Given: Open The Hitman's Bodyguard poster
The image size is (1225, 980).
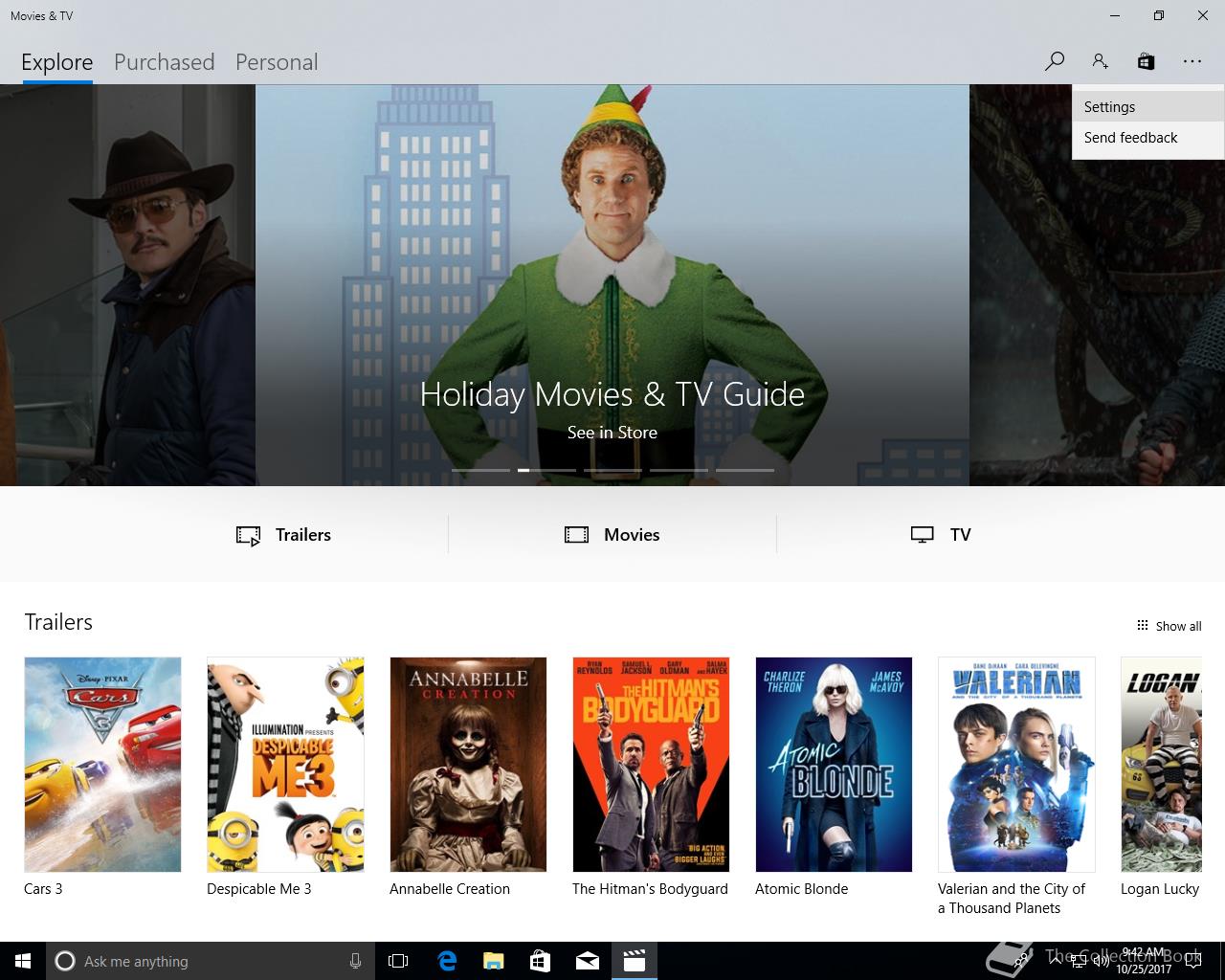Looking at the screenshot, I should coord(651,764).
